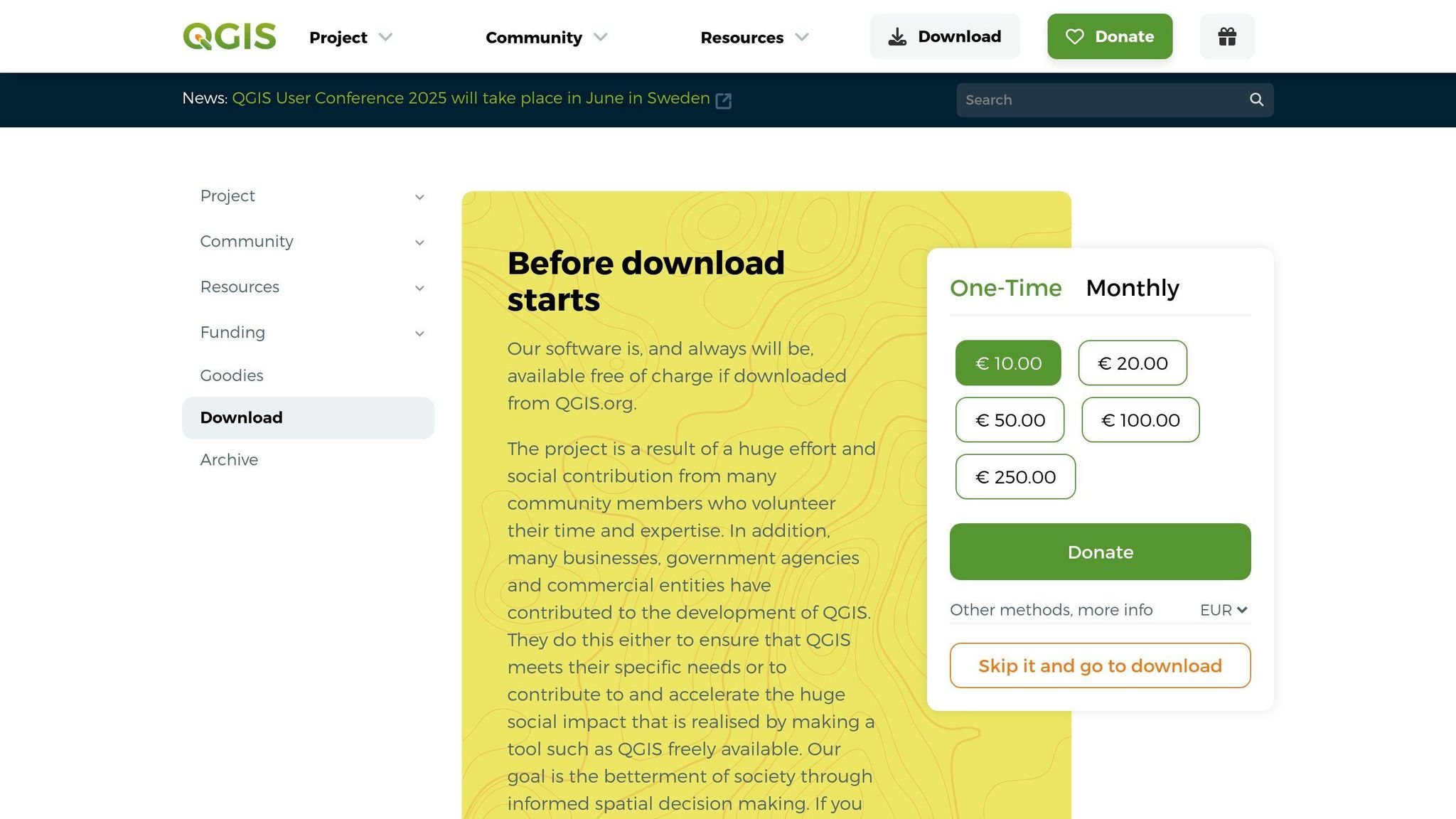Click the Download button in top navigation
Viewport: 1456px width, 819px height.
coord(945,36)
